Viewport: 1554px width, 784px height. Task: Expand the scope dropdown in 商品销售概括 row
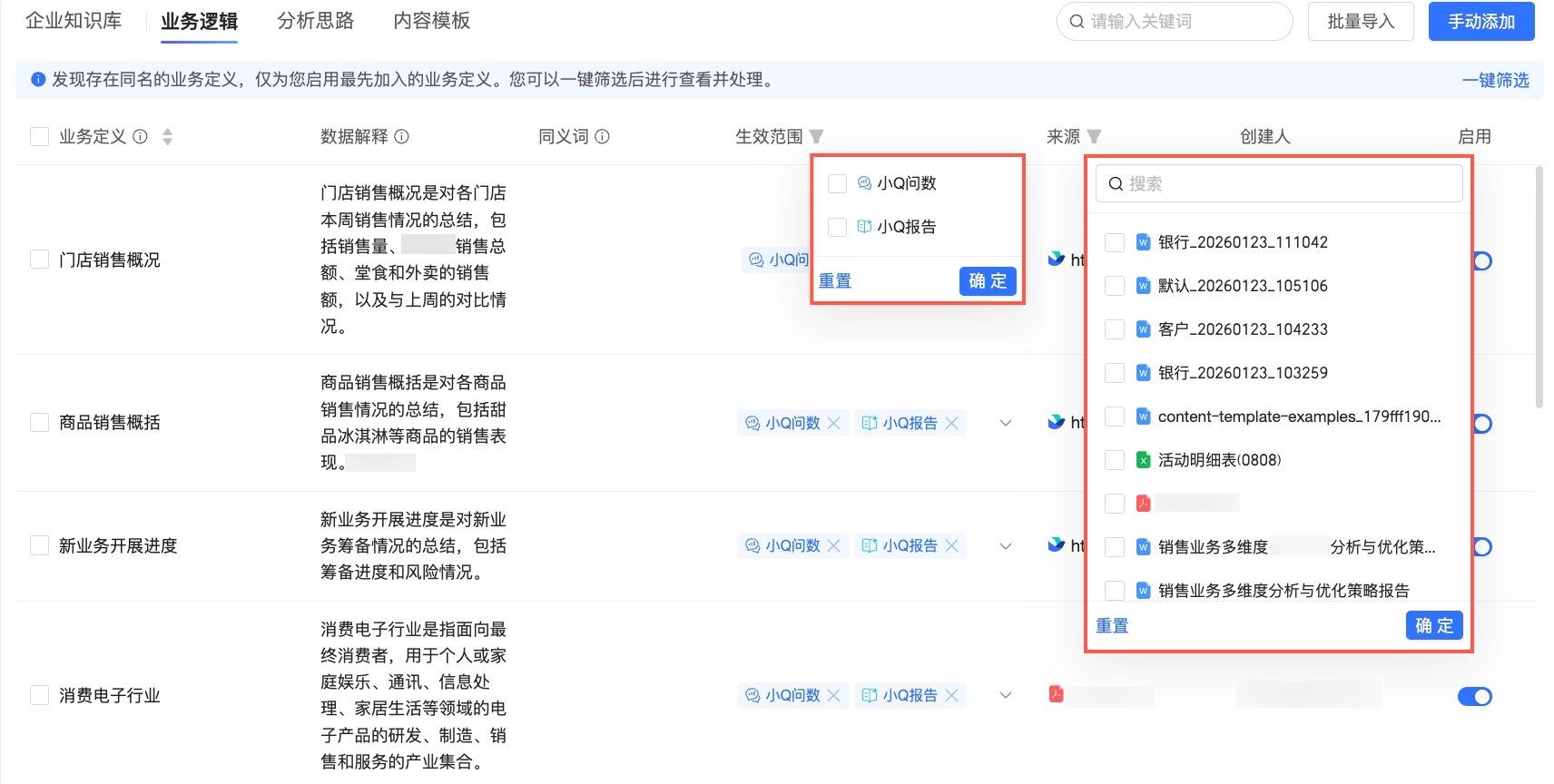[1006, 423]
